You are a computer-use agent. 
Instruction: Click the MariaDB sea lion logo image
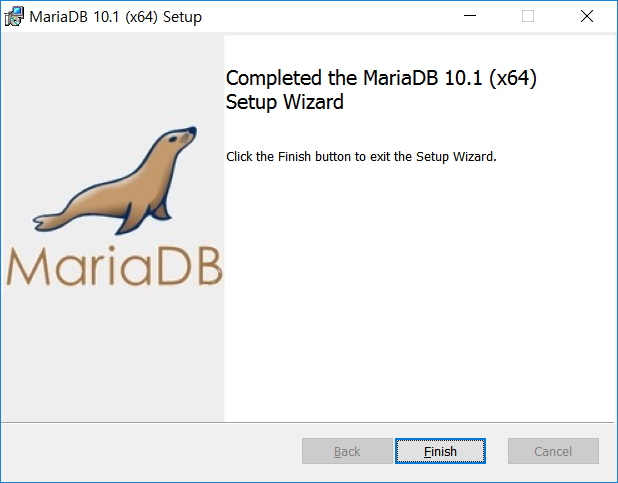(114, 205)
